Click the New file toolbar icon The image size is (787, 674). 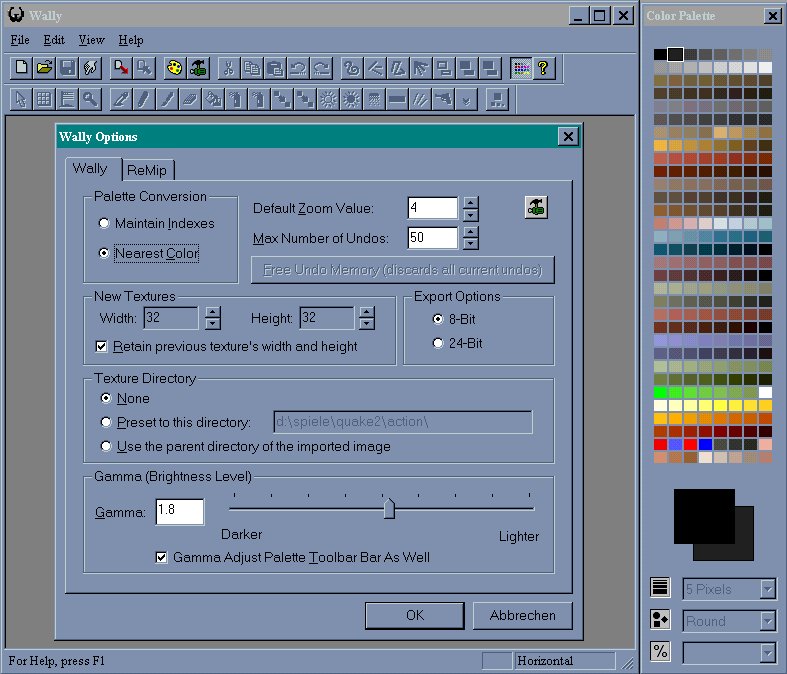pyautogui.click(x=21, y=68)
